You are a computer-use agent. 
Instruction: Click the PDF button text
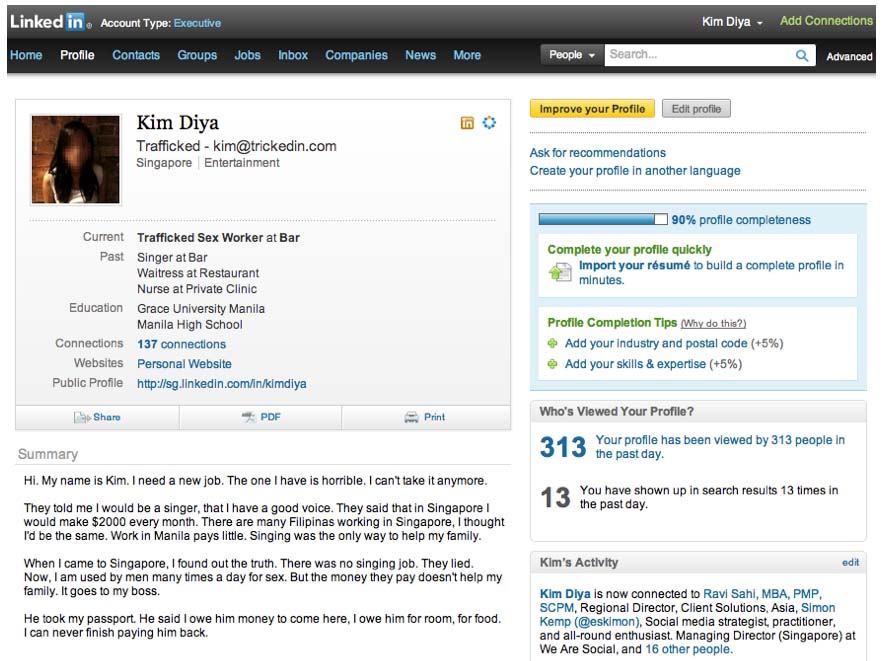pos(270,417)
